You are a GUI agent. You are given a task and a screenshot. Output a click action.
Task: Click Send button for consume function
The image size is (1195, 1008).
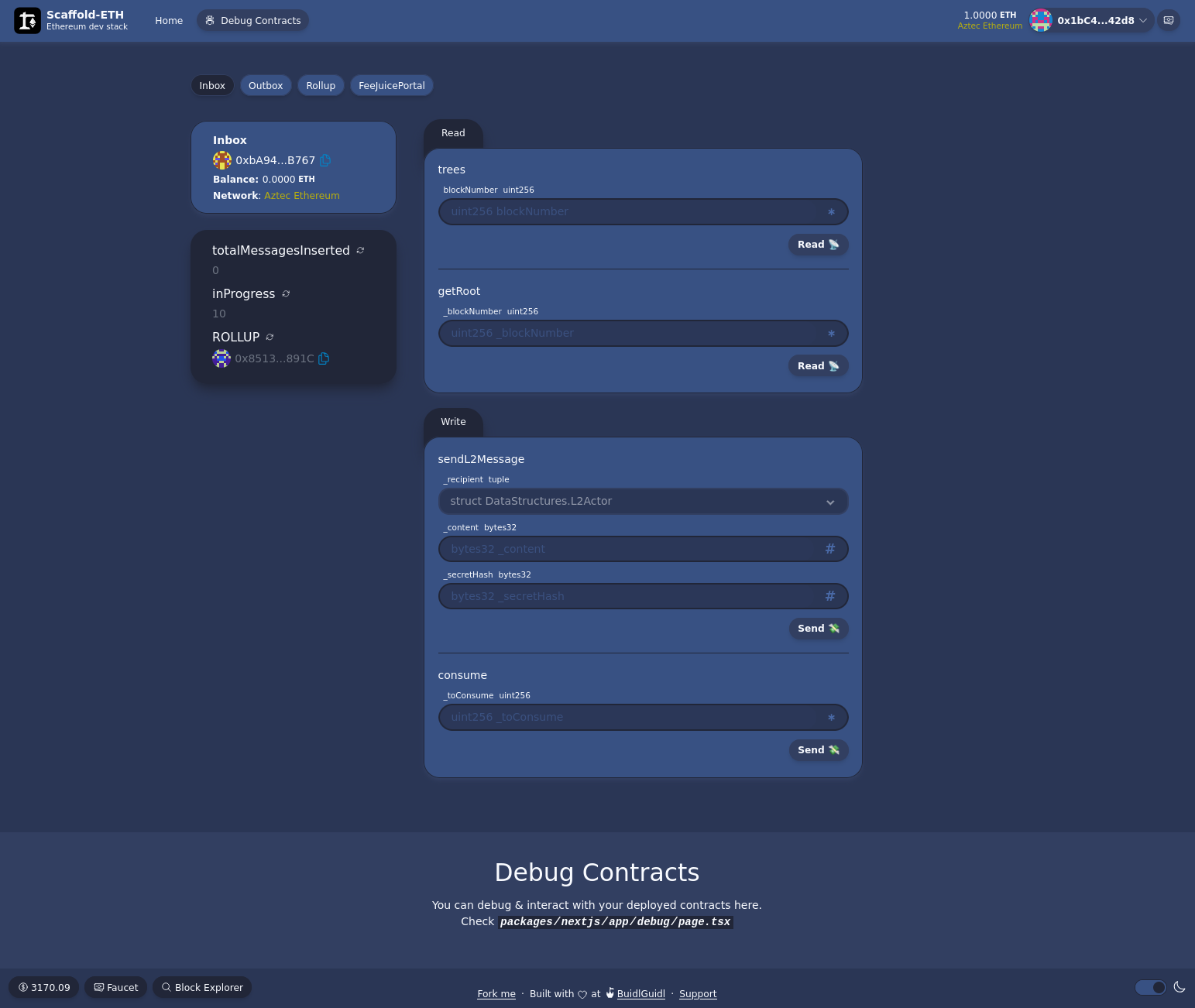click(x=819, y=750)
